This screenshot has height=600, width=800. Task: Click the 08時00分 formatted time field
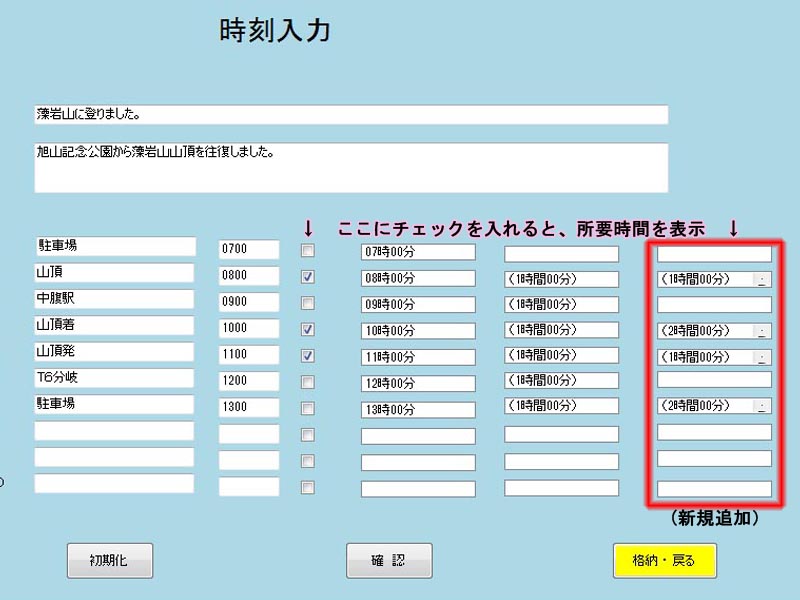[x=418, y=278]
